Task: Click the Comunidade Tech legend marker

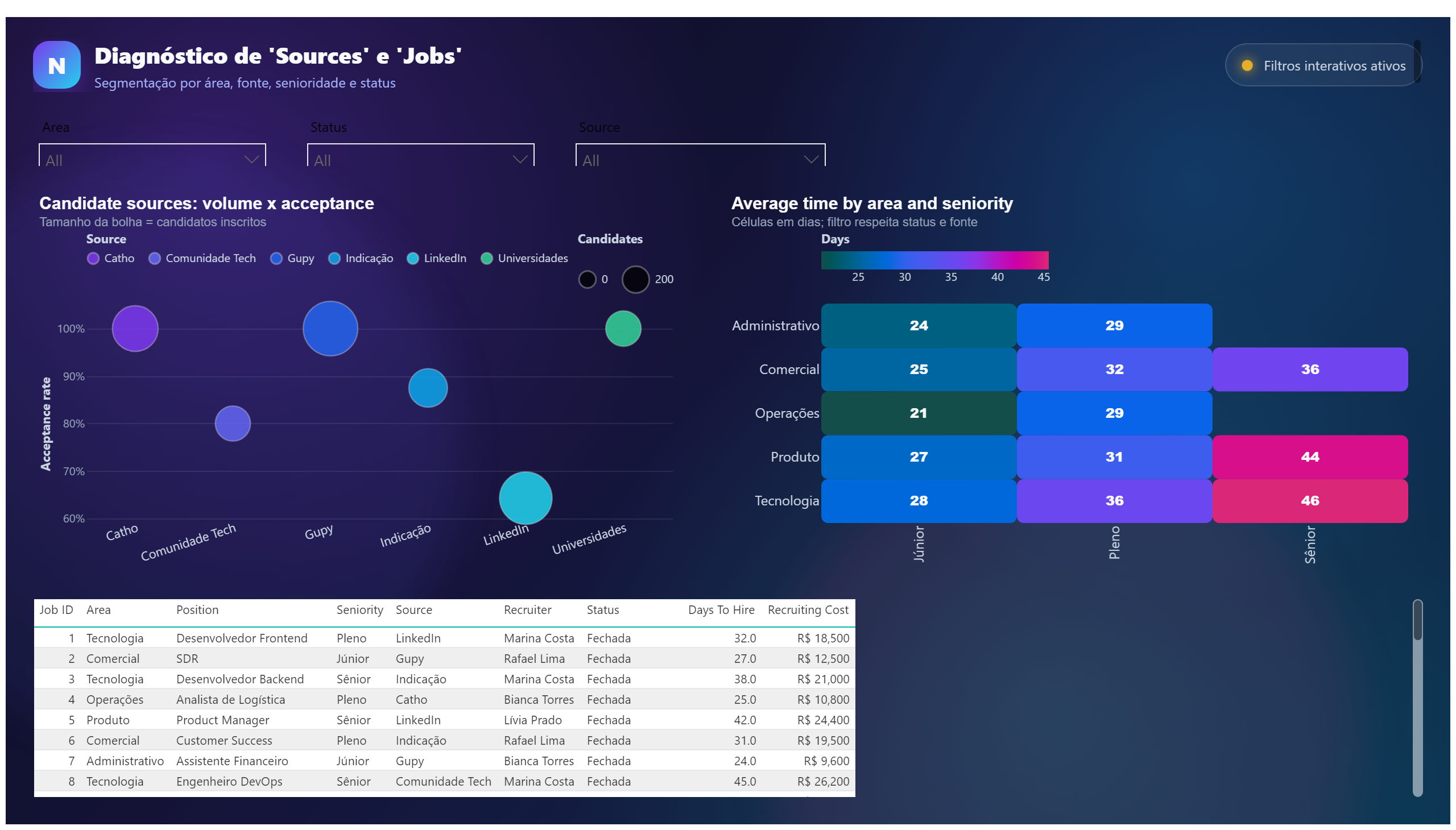Action: point(155,259)
